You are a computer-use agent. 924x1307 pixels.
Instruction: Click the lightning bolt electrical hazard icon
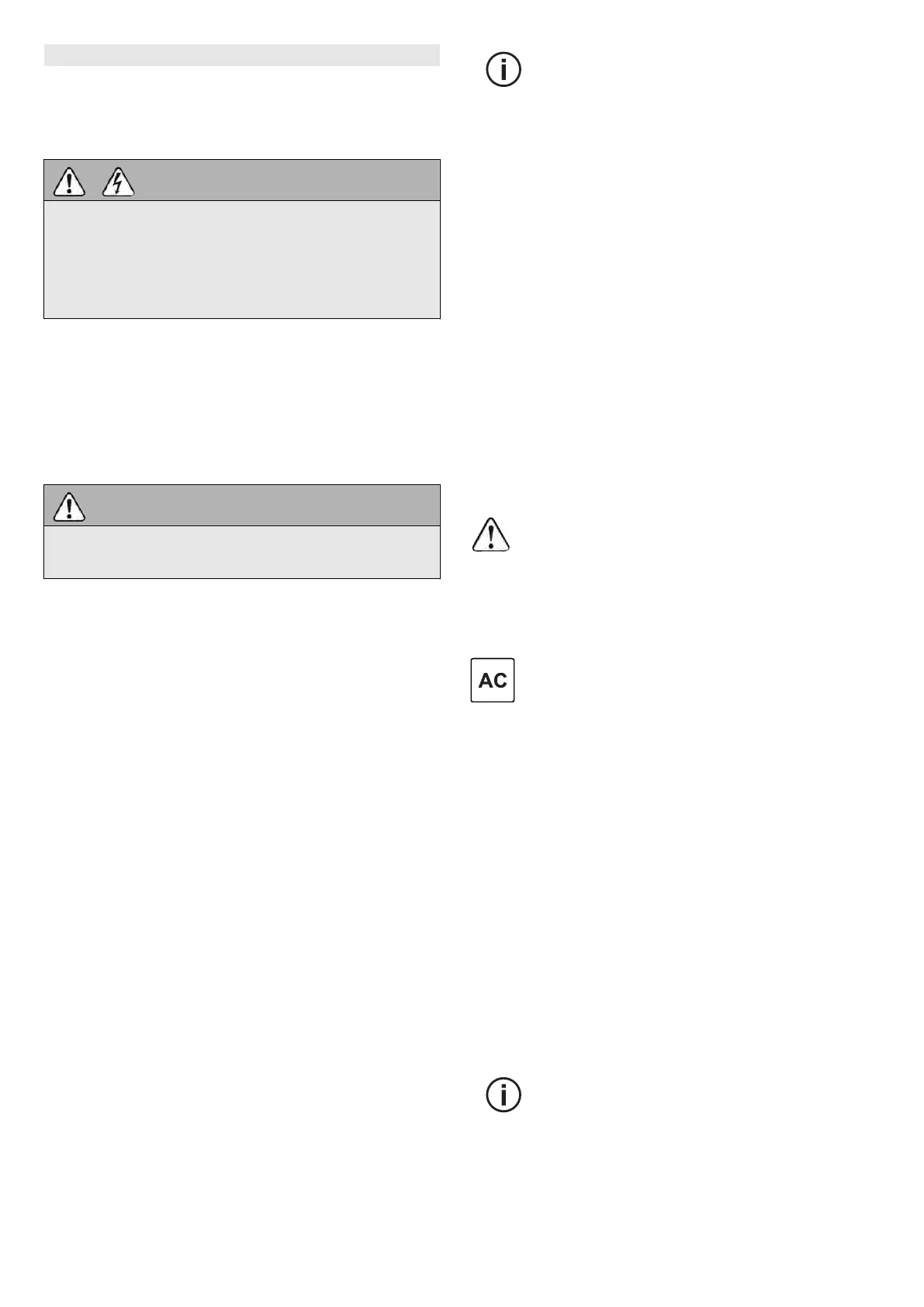coord(118,182)
